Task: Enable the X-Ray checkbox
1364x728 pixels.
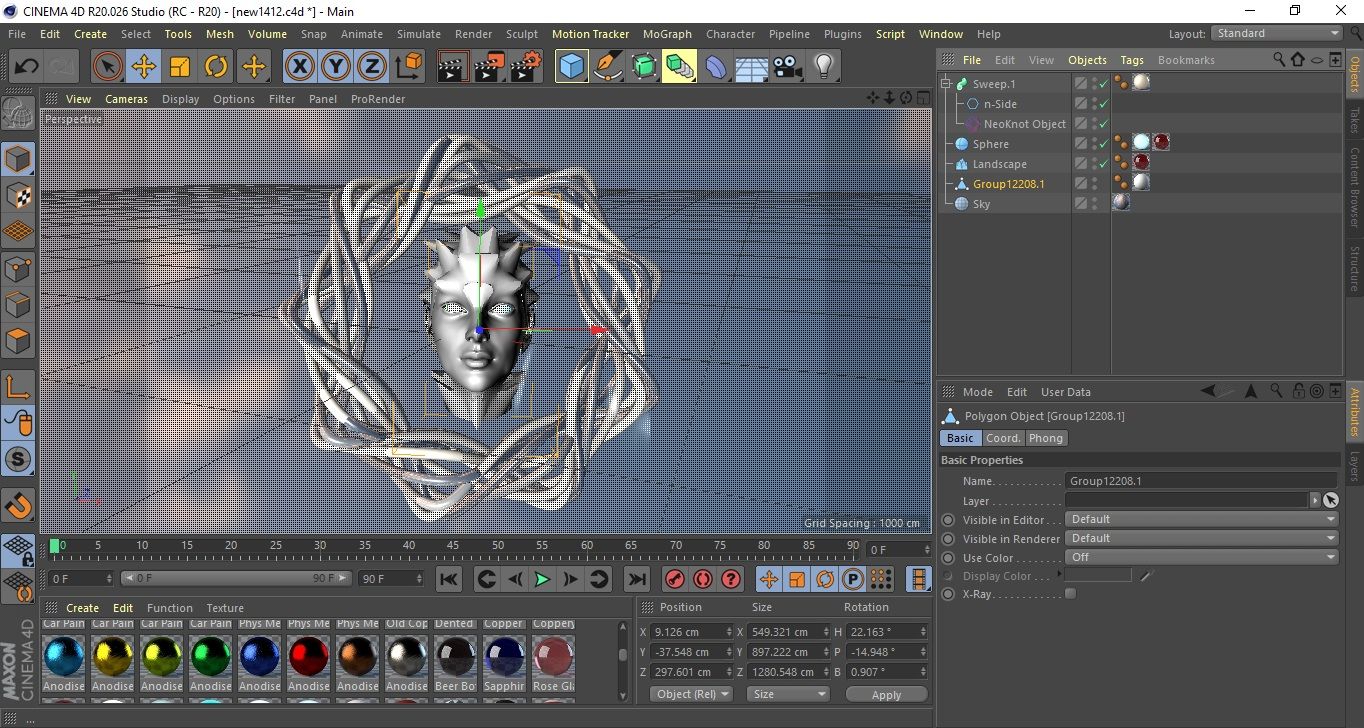Action: [x=1071, y=594]
